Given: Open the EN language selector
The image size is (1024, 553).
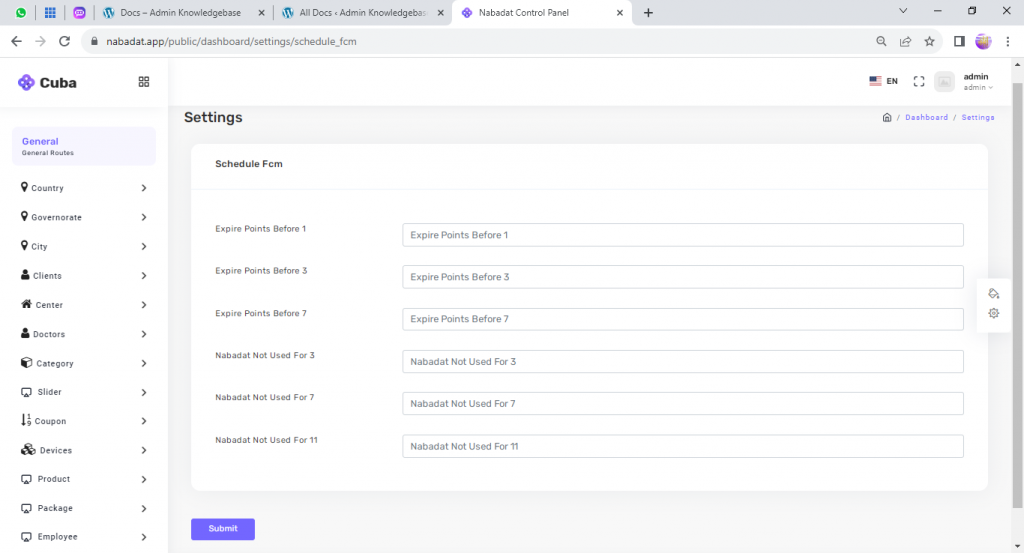Looking at the screenshot, I should pos(883,81).
